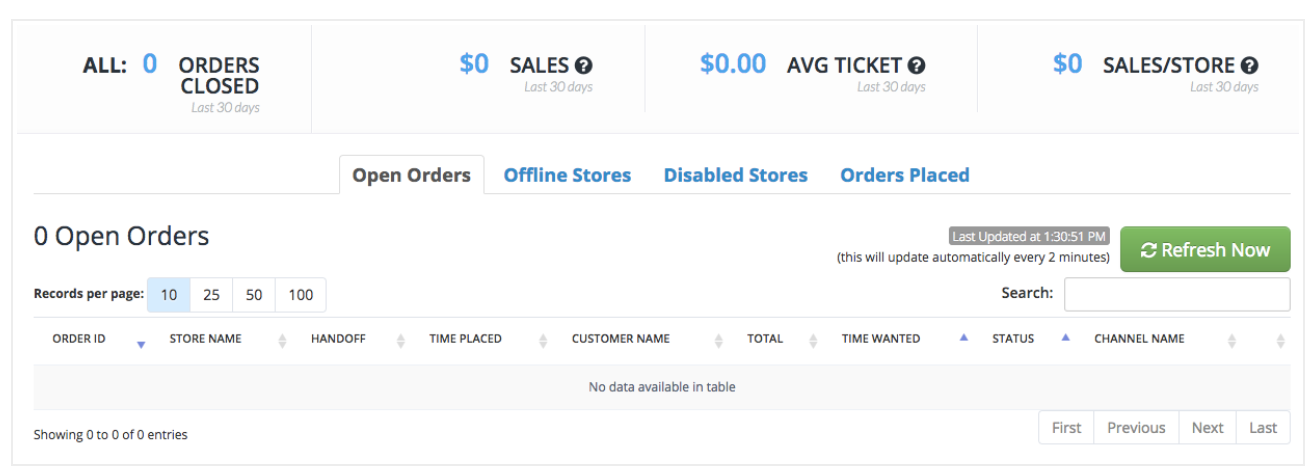Sort by Handoff column arrows
The height and width of the screenshot is (470, 1316).
pyautogui.click(x=400, y=340)
